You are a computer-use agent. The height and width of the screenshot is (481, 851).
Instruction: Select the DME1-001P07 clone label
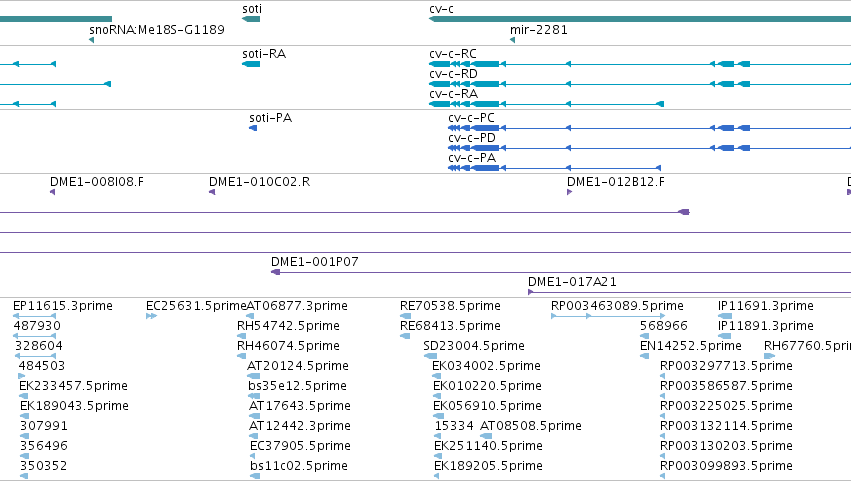(x=315, y=262)
